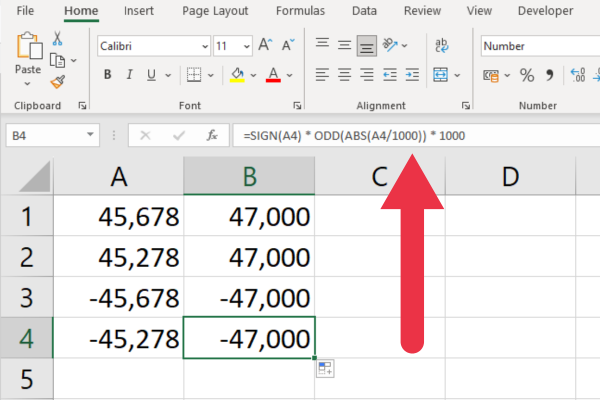
Task: Open the Calibri font name dropdown
Action: 205,46
